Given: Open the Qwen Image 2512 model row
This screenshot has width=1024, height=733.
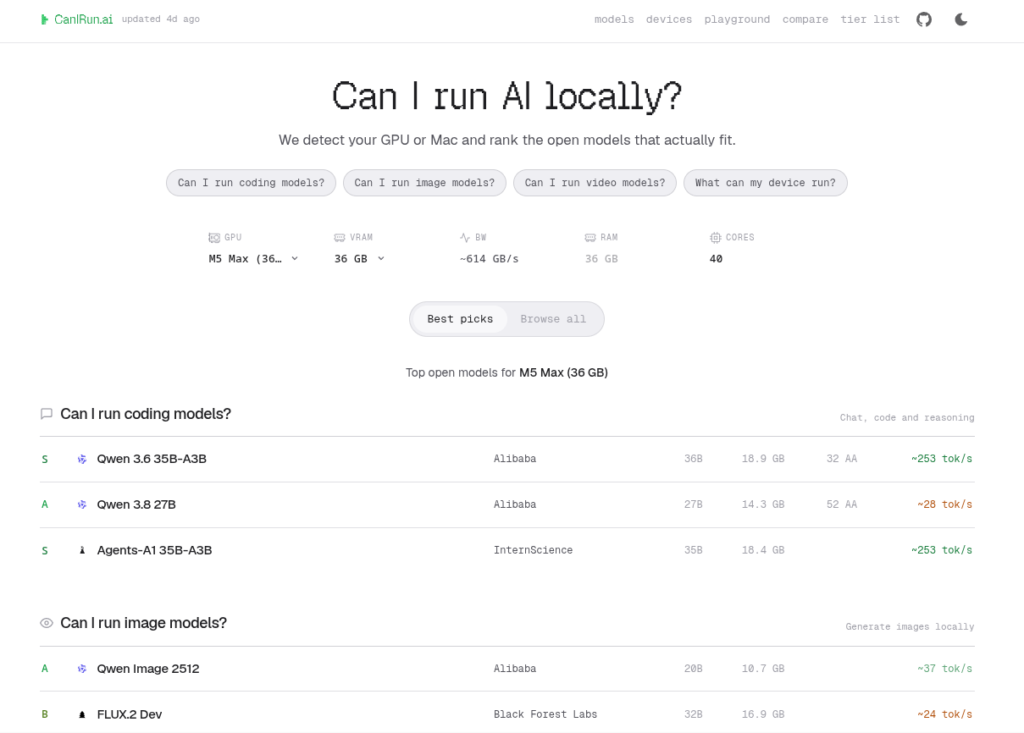Looking at the screenshot, I should coord(507,669).
